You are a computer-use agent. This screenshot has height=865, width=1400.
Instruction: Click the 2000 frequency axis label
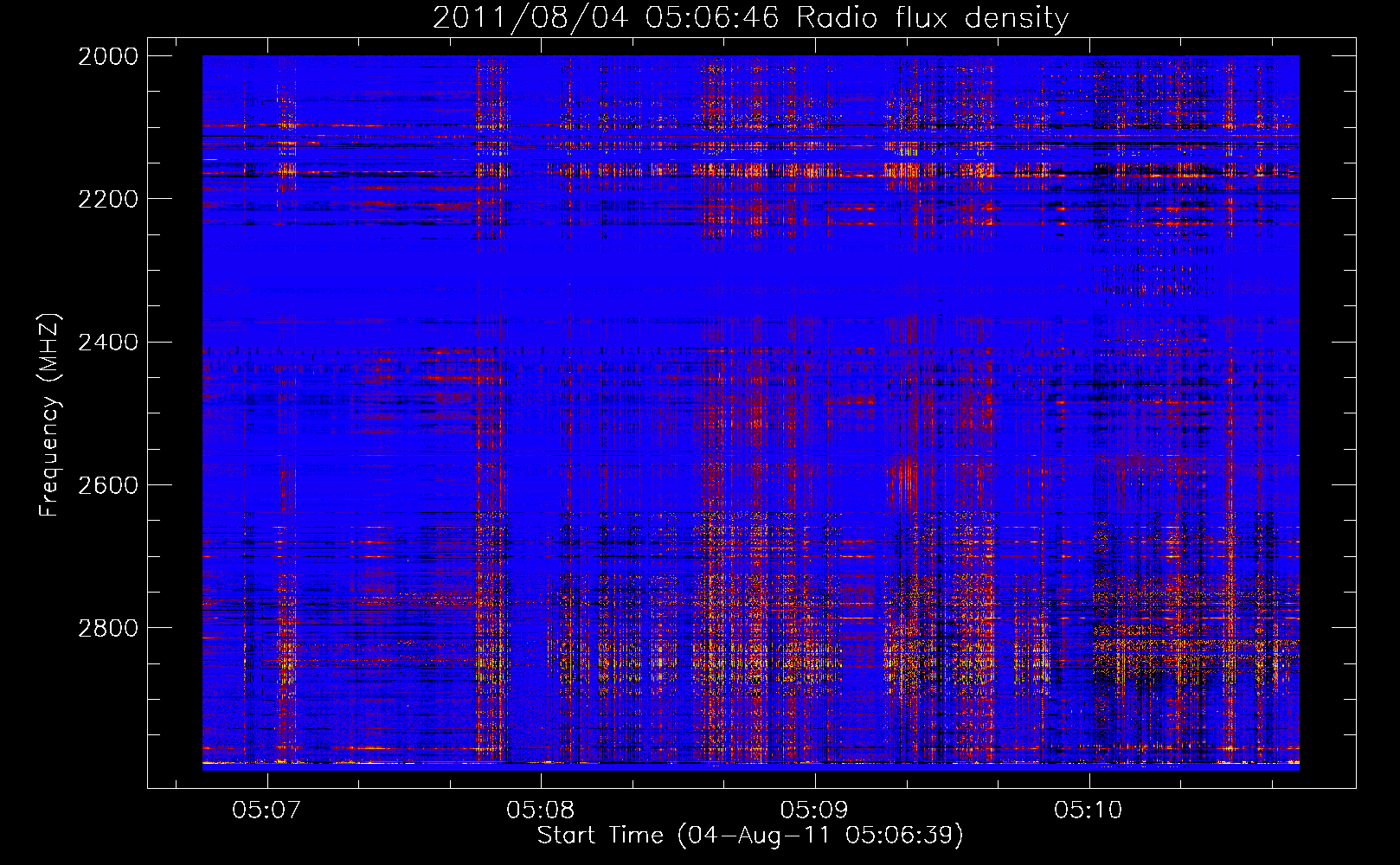[x=108, y=56]
